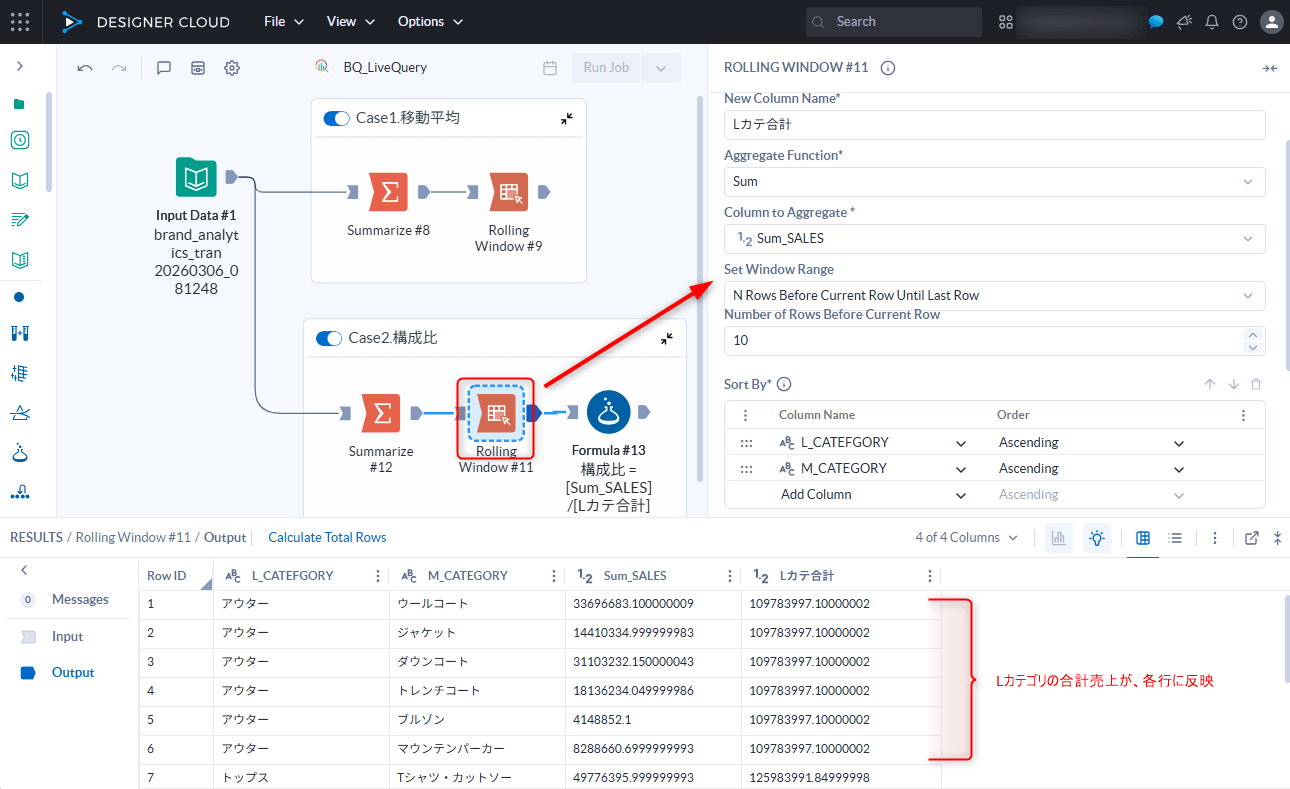Open the 4 of 4 Columns dropdown

pyautogui.click(x=966, y=538)
